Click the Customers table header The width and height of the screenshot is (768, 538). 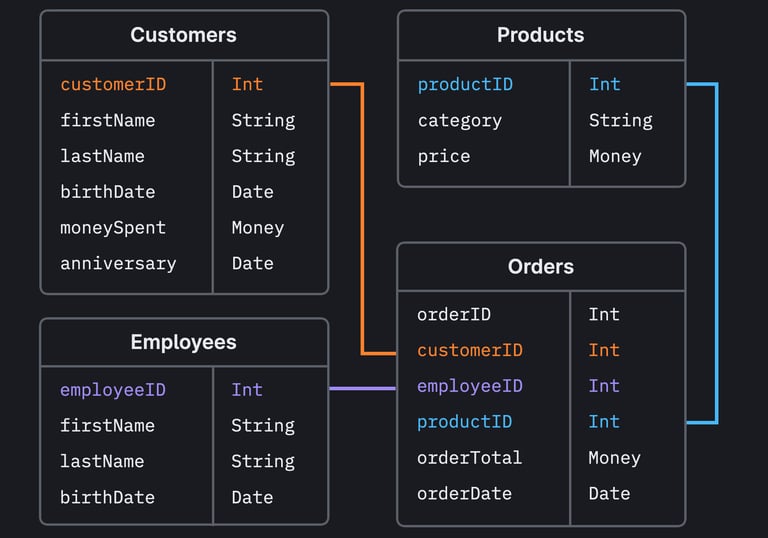point(183,35)
